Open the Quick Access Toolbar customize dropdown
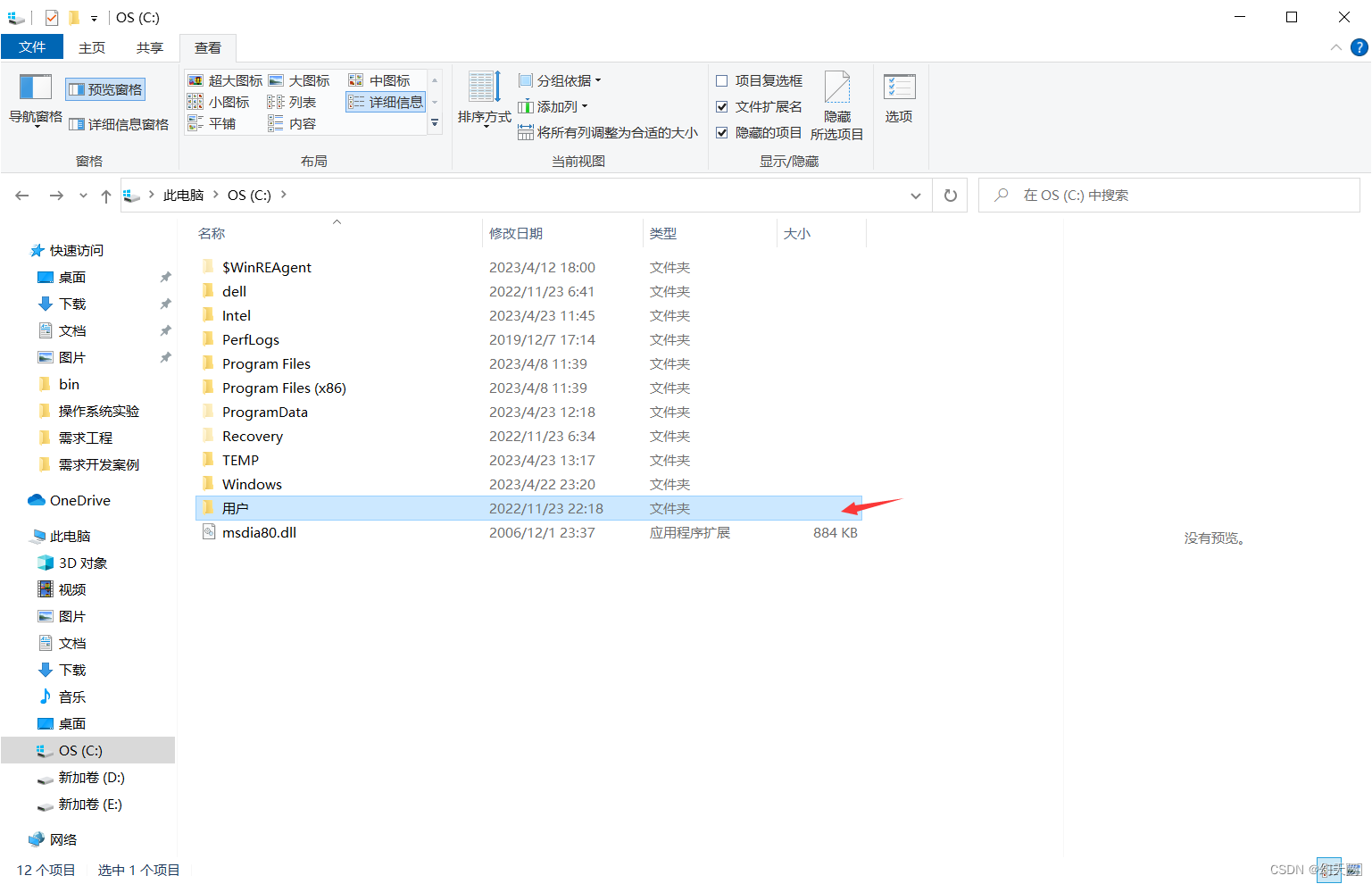Screen dimensions: 1372x884 coord(94,18)
